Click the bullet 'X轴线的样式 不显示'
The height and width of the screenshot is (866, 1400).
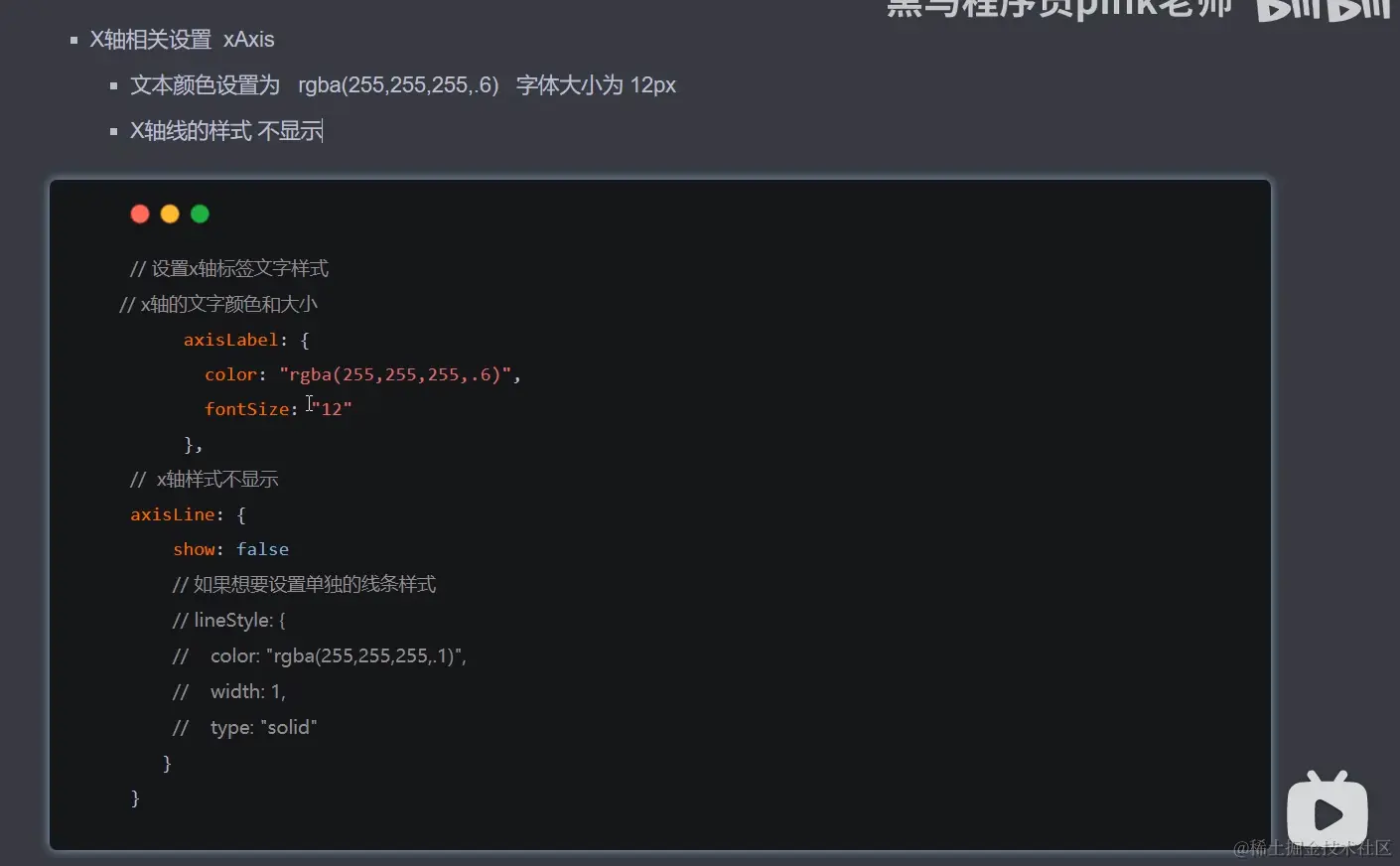coord(226,131)
